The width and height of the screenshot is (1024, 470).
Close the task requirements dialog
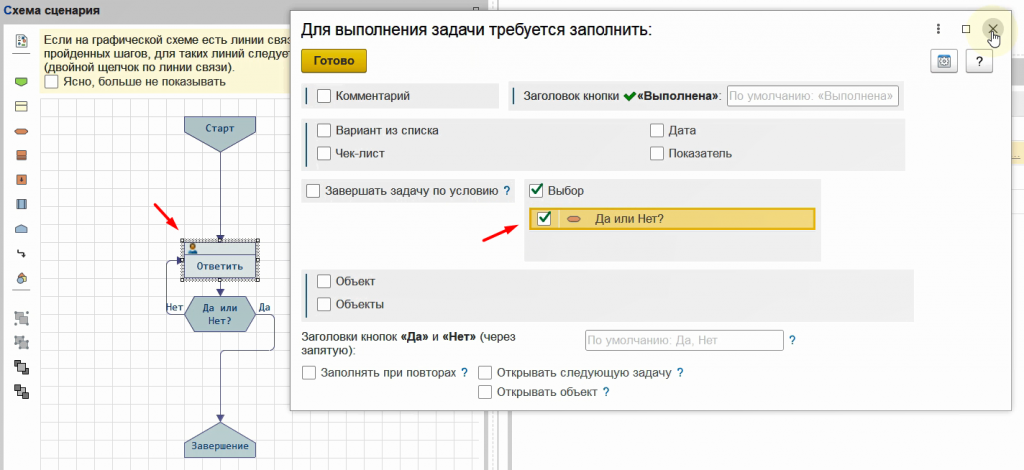click(993, 29)
